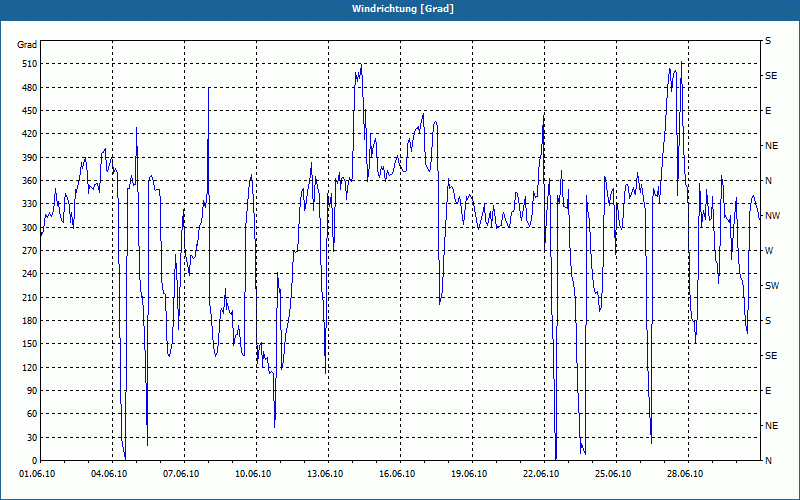Click the NE compass label between 30 and 60
This screenshot has height=500, width=800.
(771, 426)
